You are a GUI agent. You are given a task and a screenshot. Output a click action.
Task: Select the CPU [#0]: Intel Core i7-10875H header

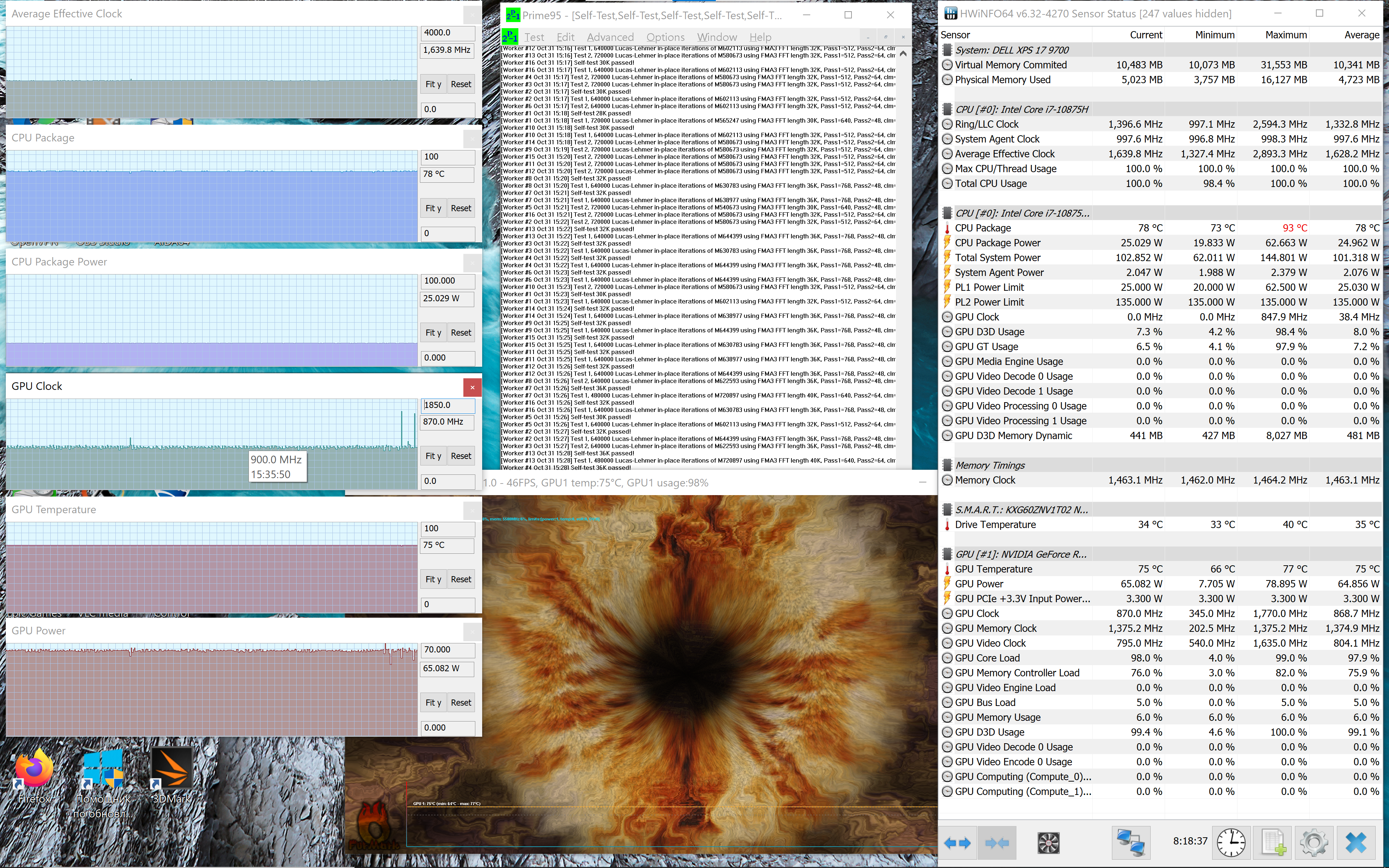click(x=1161, y=110)
